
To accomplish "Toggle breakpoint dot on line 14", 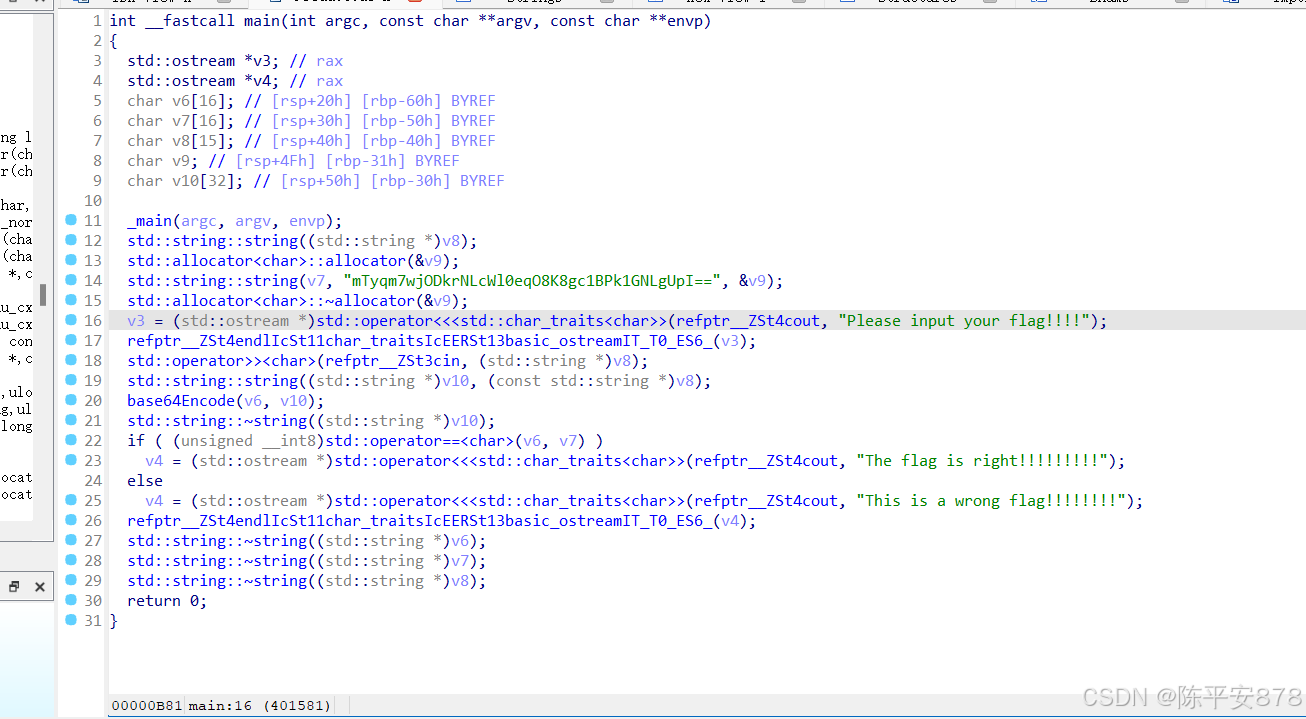I will pos(71,280).
